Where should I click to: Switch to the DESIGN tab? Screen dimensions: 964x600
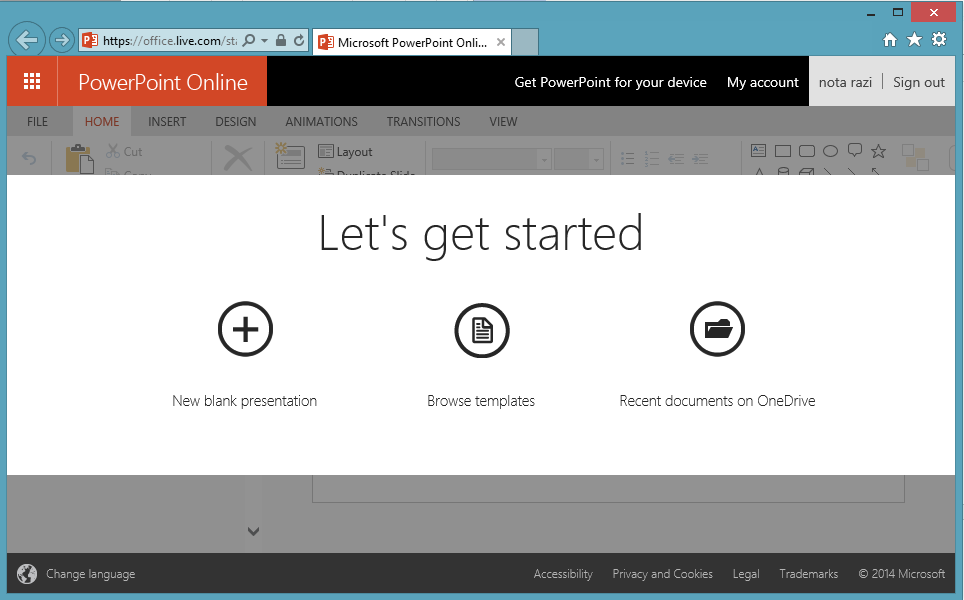[235, 122]
